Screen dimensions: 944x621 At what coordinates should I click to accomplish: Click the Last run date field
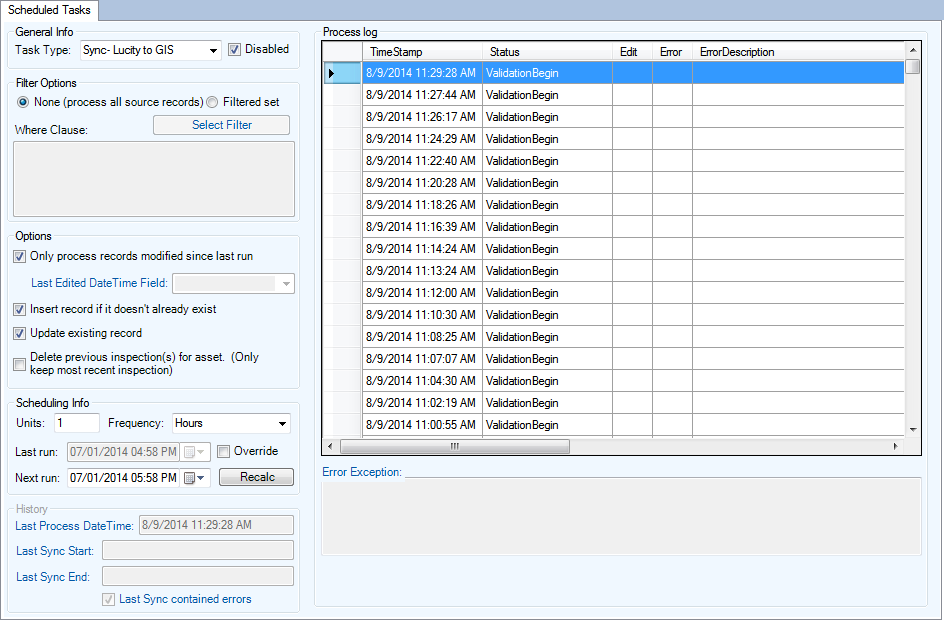click(x=123, y=452)
